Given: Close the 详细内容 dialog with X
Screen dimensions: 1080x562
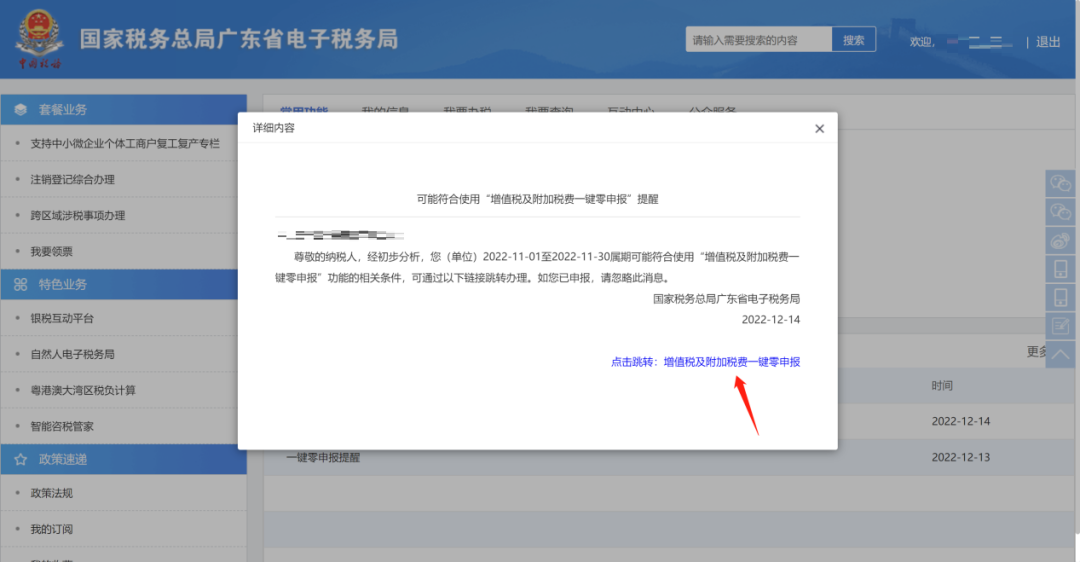Looking at the screenshot, I should click(x=819, y=129).
